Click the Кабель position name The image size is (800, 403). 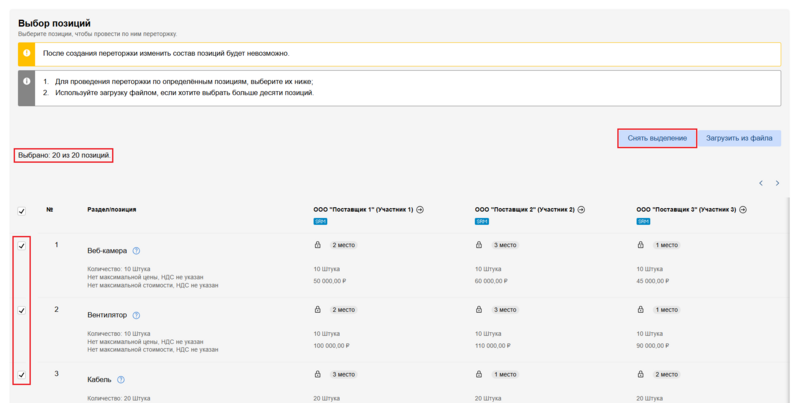click(99, 380)
